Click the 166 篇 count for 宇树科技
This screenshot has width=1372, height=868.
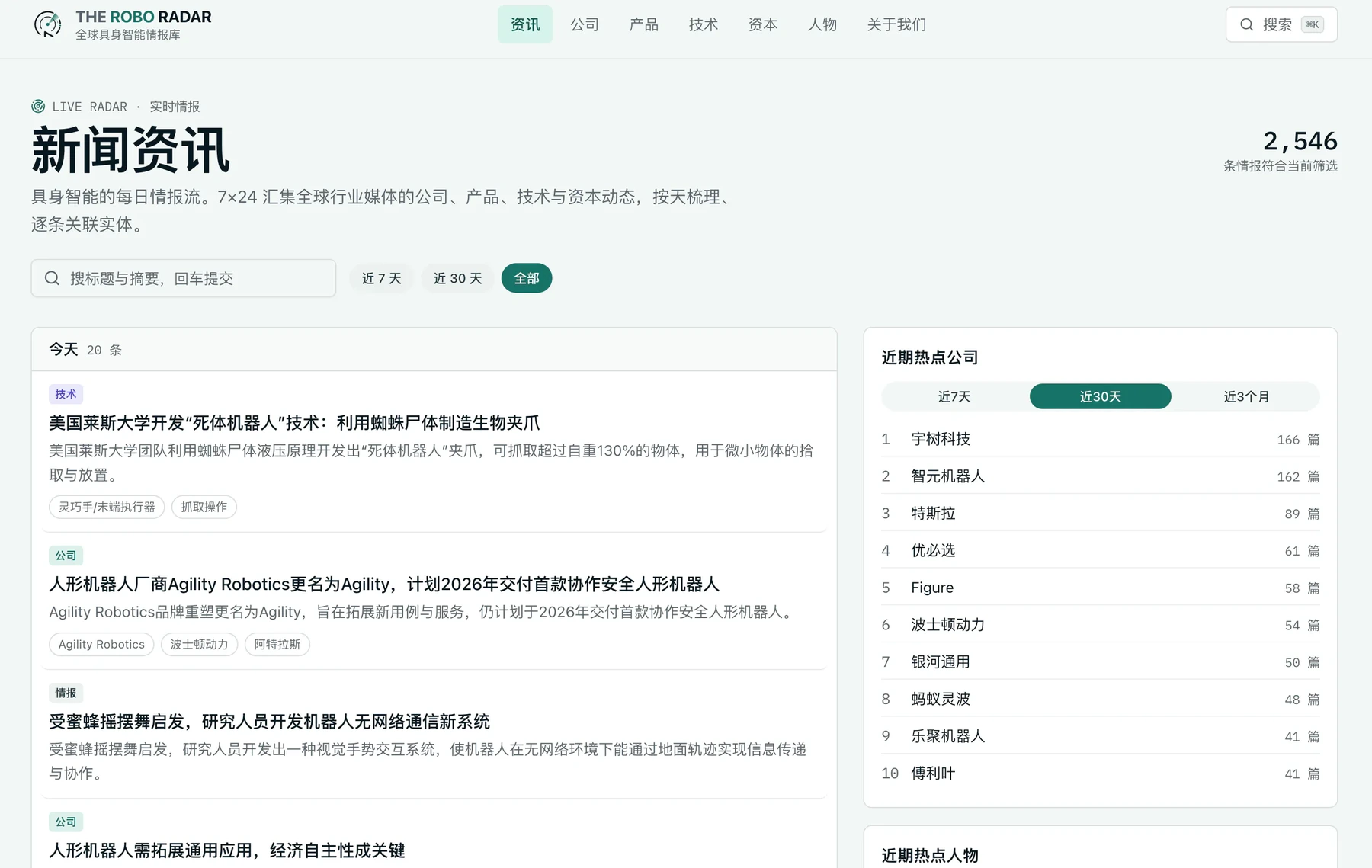[x=1298, y=440]
